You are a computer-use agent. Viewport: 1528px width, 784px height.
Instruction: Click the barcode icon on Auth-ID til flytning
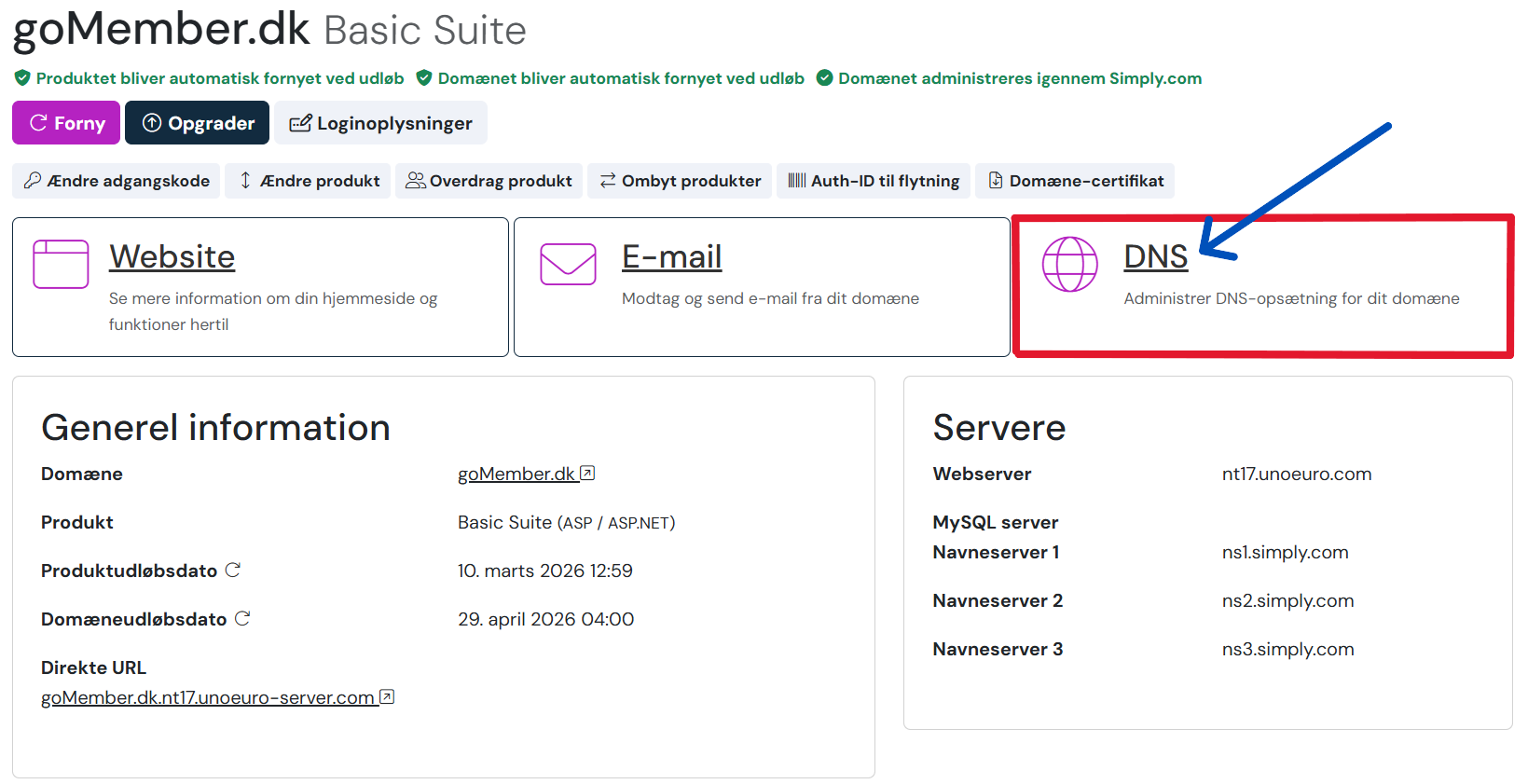coord(797,180)
